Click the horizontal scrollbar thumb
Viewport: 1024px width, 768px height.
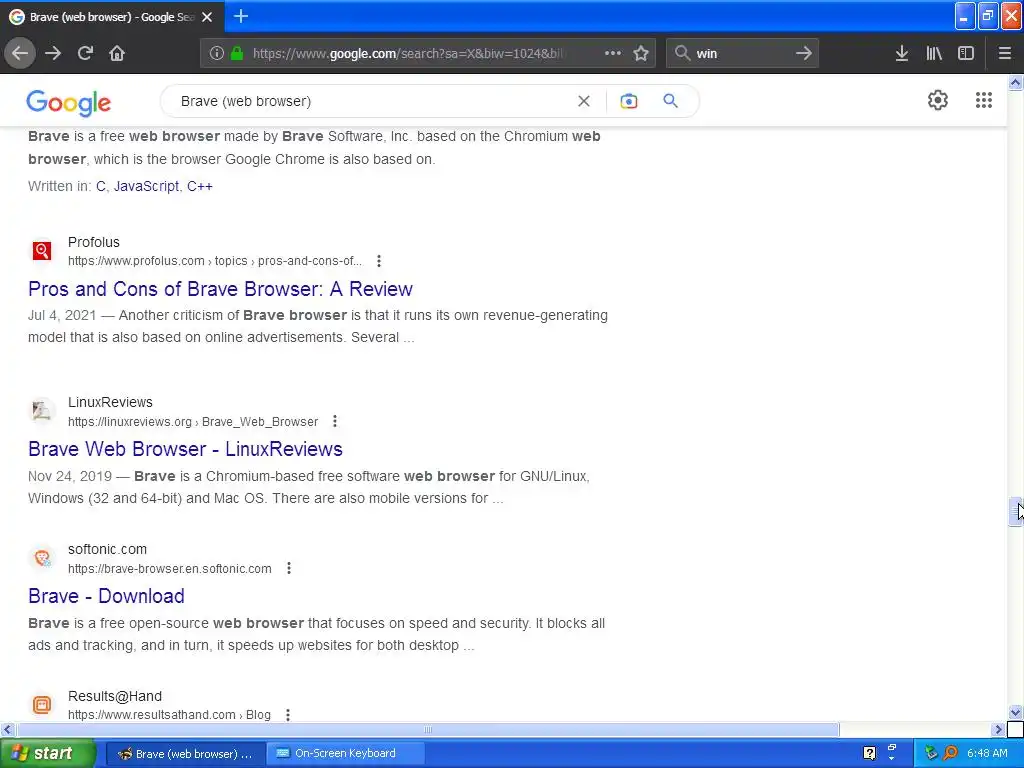pyautogui.click(x=428, y=729)
